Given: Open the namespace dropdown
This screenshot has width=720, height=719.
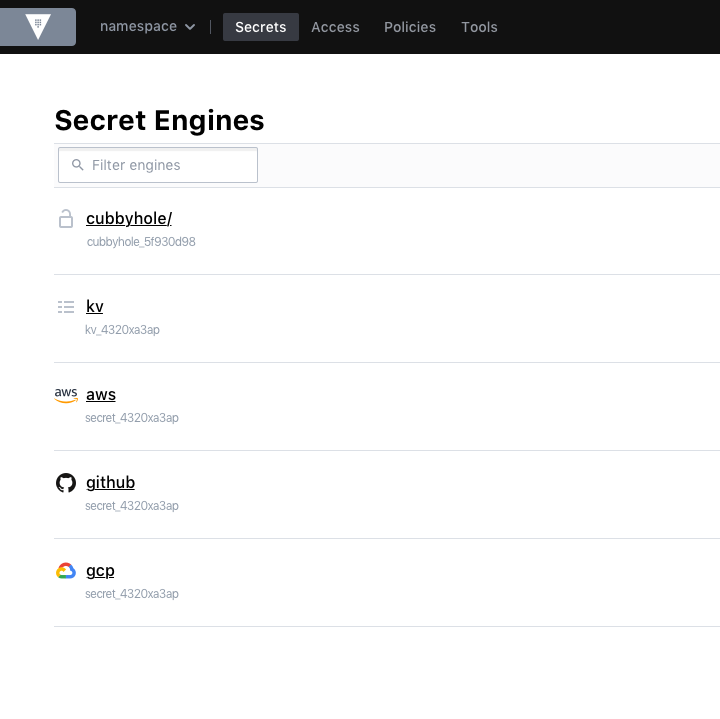Looking at the screenshot, I should tap(147, 27).
